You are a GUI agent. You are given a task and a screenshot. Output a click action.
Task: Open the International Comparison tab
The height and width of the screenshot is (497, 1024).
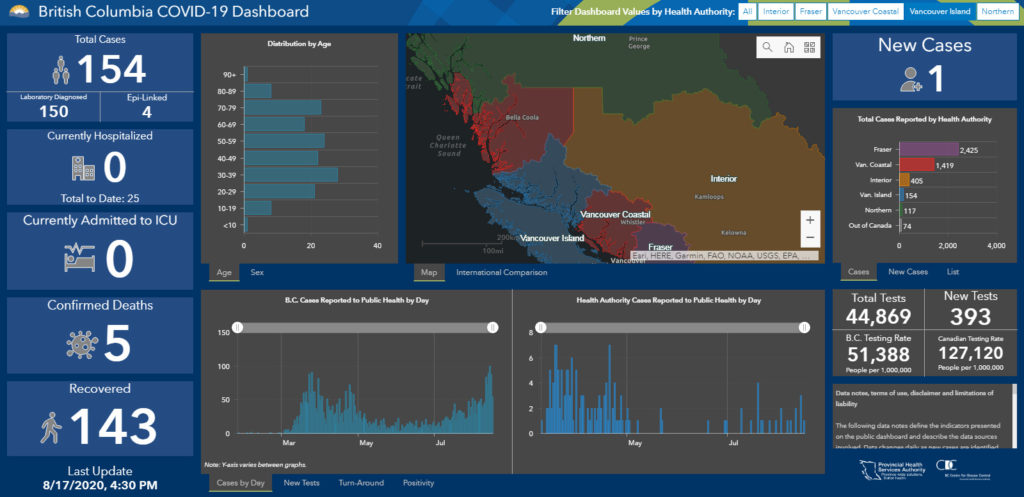(501, 272)
